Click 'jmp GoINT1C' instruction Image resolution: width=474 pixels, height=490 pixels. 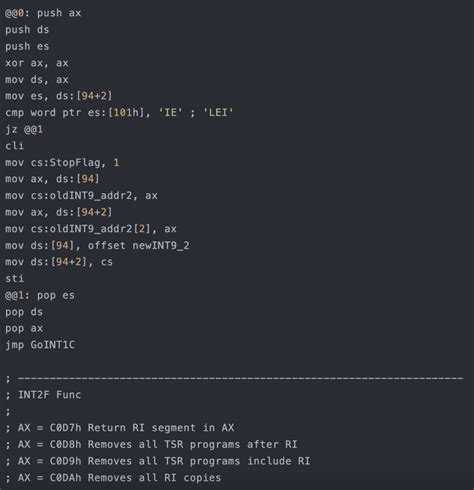(x=40, y=345)
